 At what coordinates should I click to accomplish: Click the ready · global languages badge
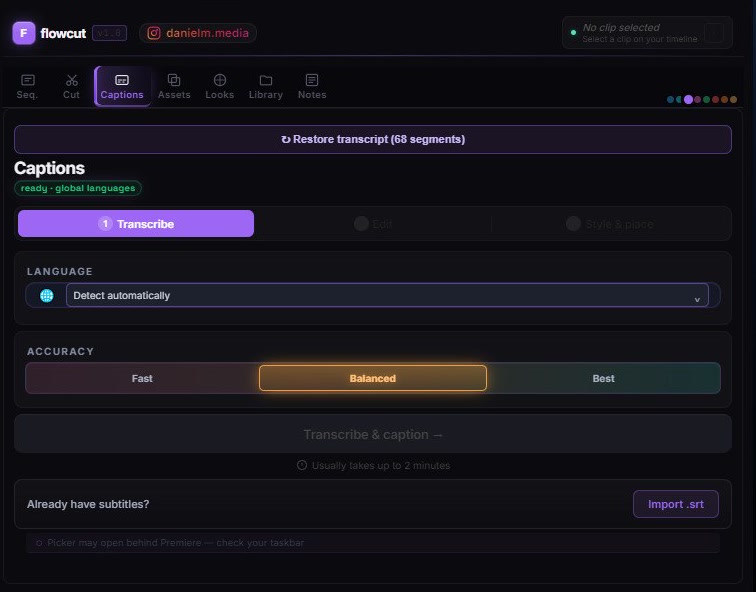(78, 188)
